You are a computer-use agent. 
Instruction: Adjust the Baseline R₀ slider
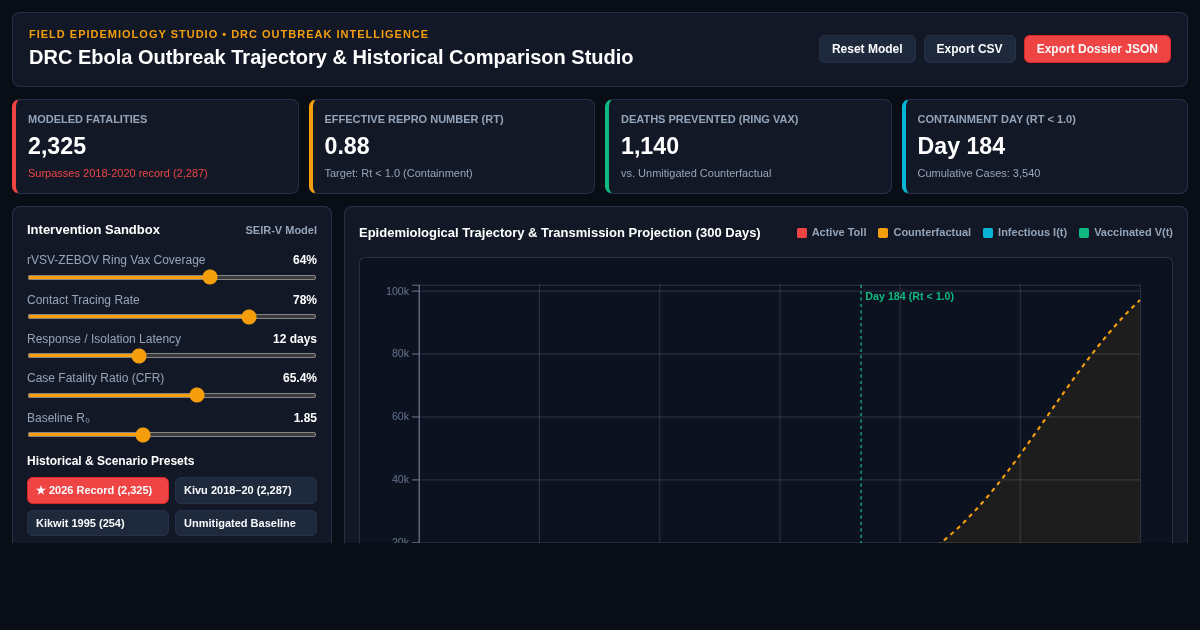tap(172, 435)
